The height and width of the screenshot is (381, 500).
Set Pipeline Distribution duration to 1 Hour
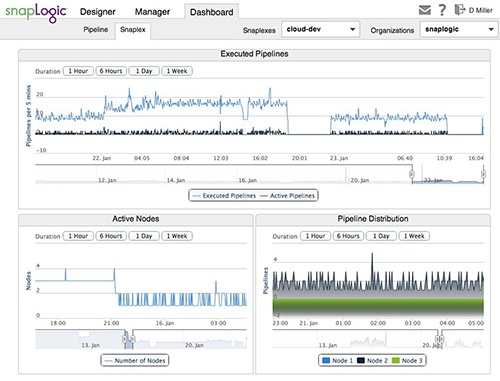tap(315, 236)
